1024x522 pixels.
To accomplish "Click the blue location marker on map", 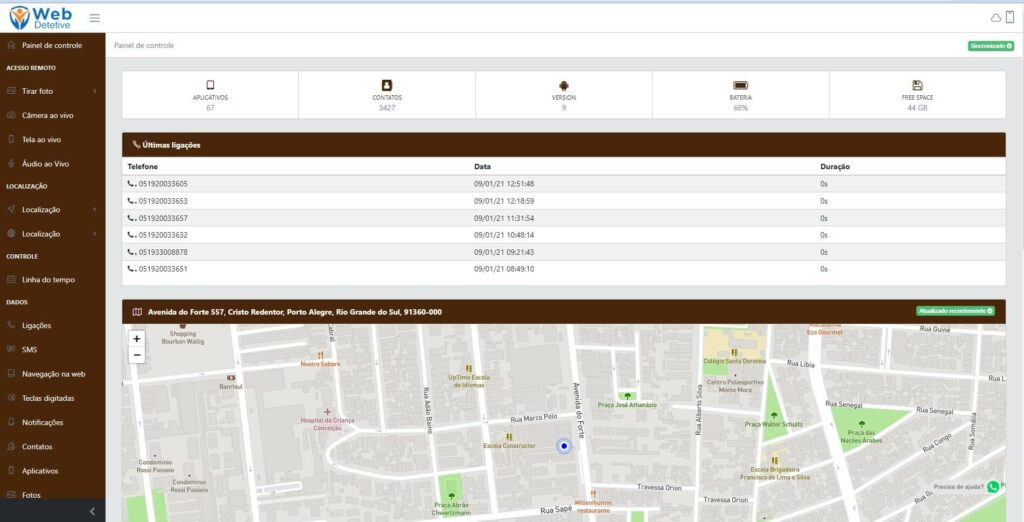I will click(564, 446).
